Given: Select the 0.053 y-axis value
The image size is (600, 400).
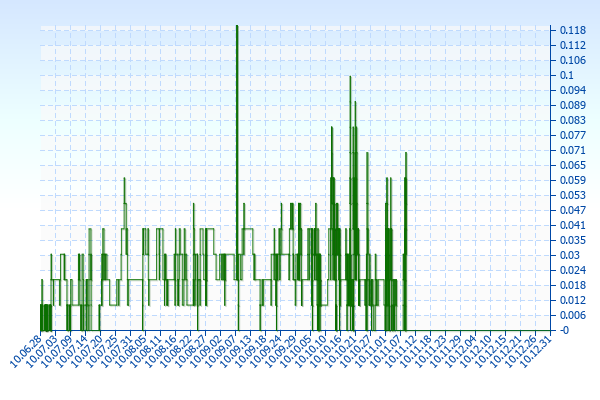Looking at the screenshot, I should point(573,195).
